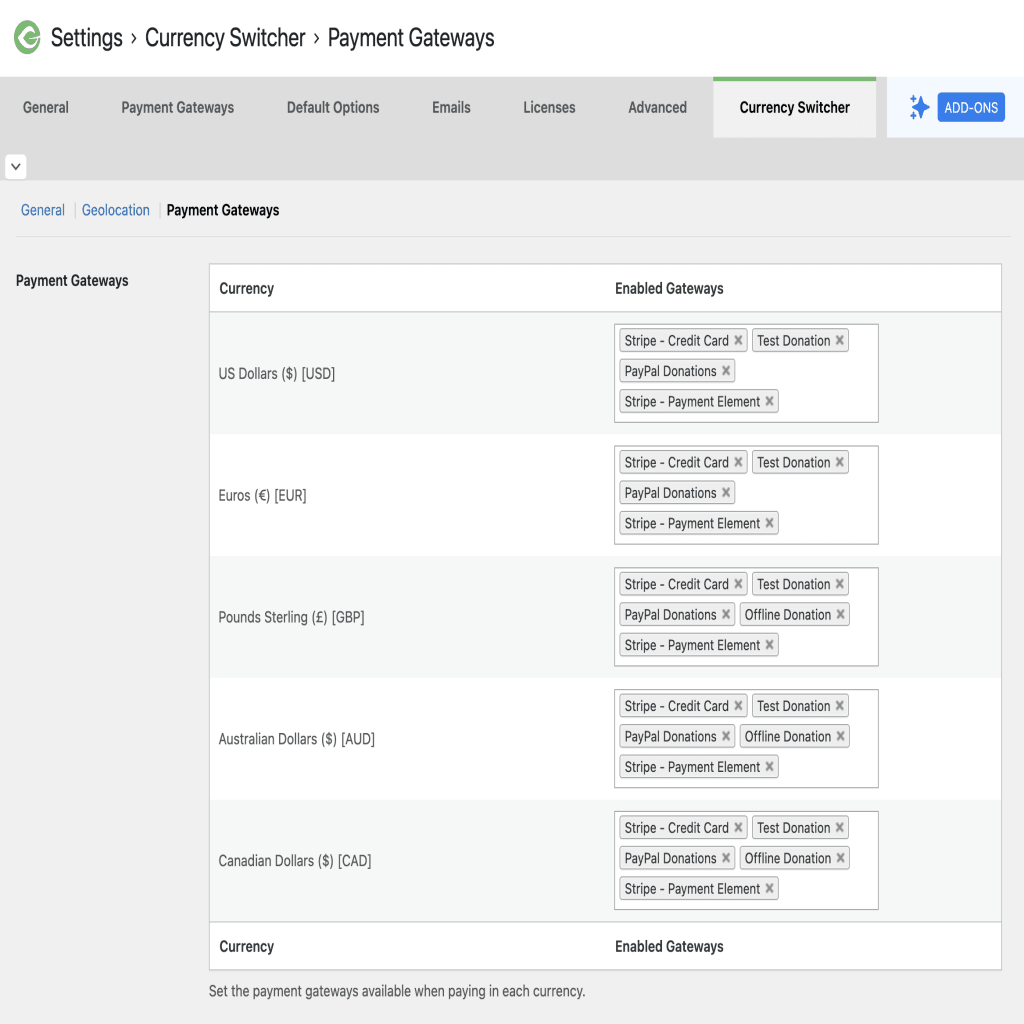This screenshot has height=1024, width=1024.
Task: Remove Offline Donation from GBP gateways
Action: coord(840,615)
